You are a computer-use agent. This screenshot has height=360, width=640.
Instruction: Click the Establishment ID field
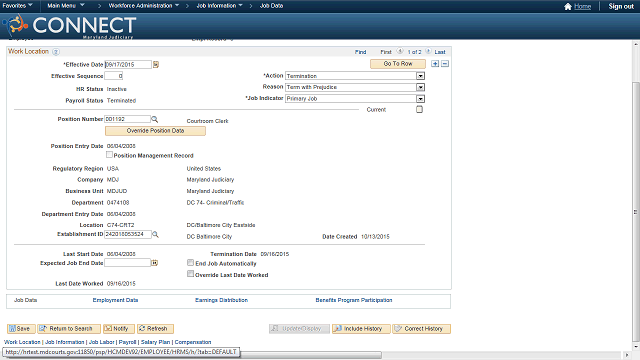tap(128, 234)
